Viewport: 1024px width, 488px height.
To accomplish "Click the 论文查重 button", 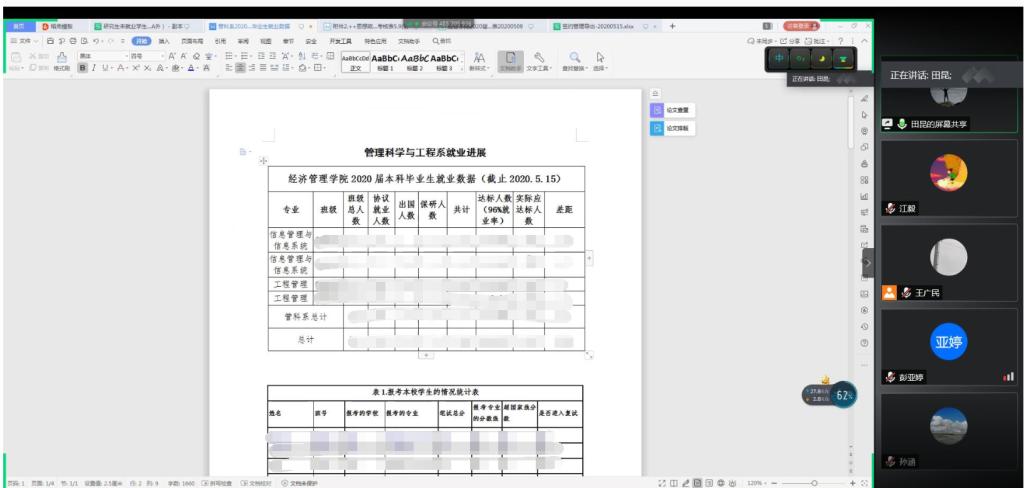I will [671, 110].
